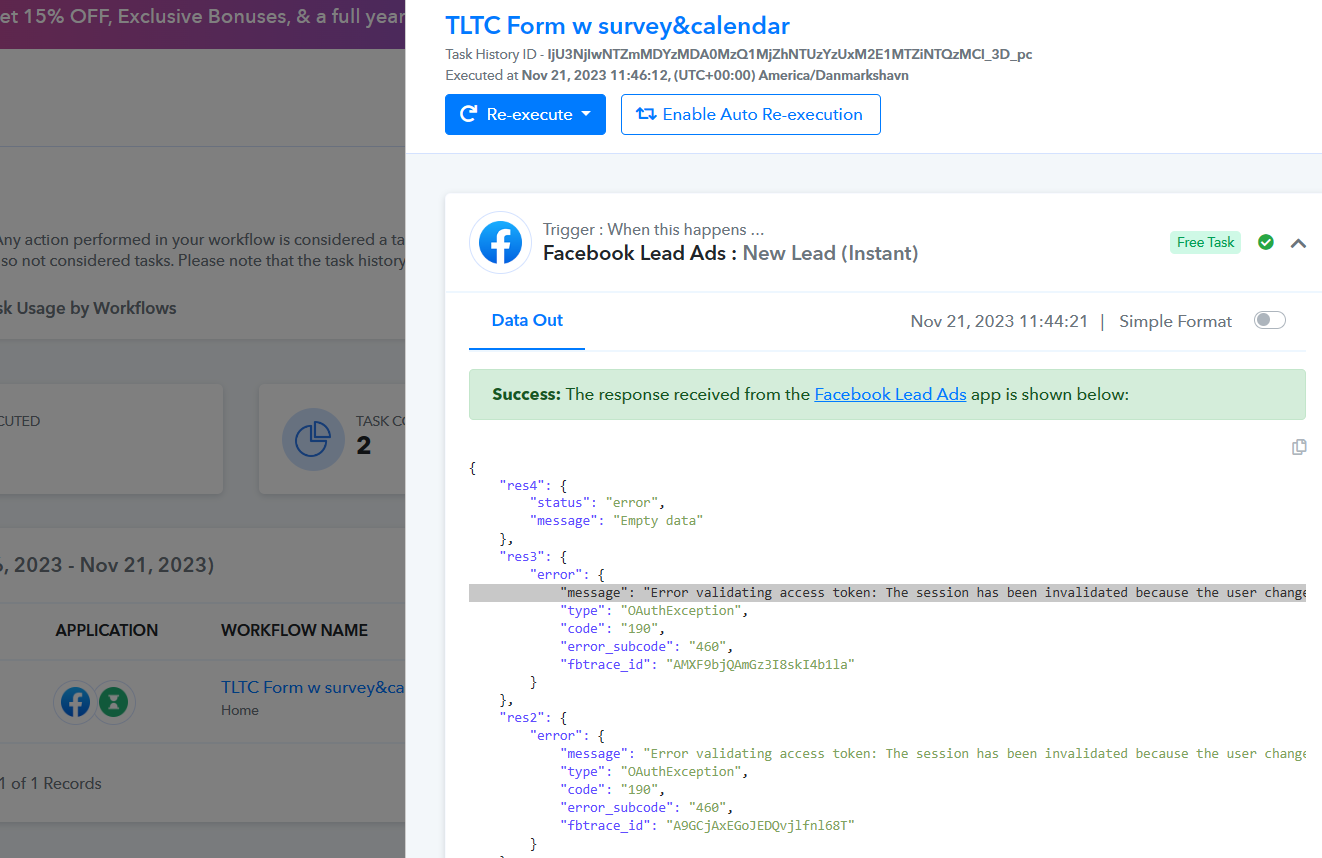Click the promo banner at top left
1322x858 pixels.
click(202, 24)
